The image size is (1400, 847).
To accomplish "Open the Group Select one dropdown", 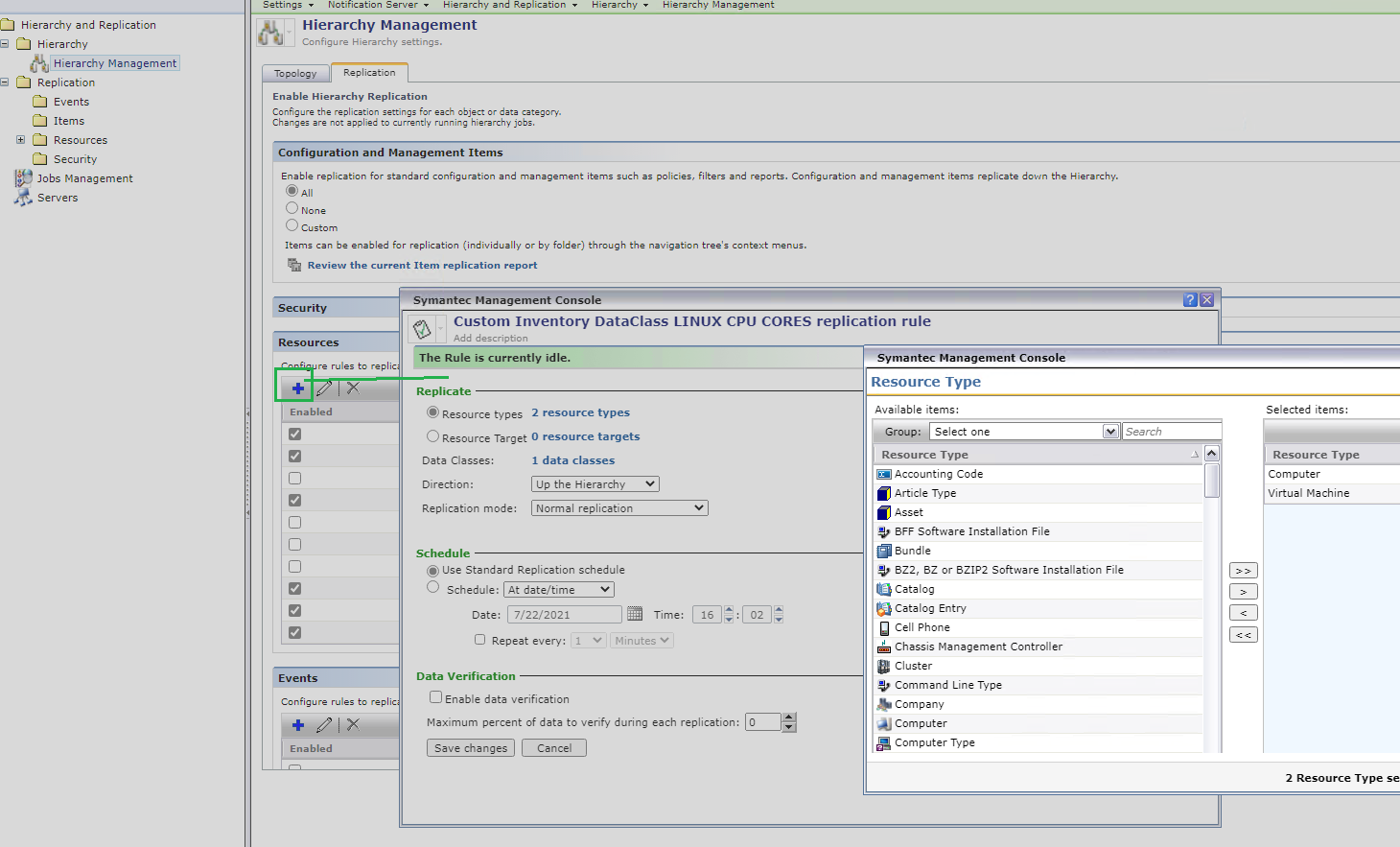I will [1023, 432].
